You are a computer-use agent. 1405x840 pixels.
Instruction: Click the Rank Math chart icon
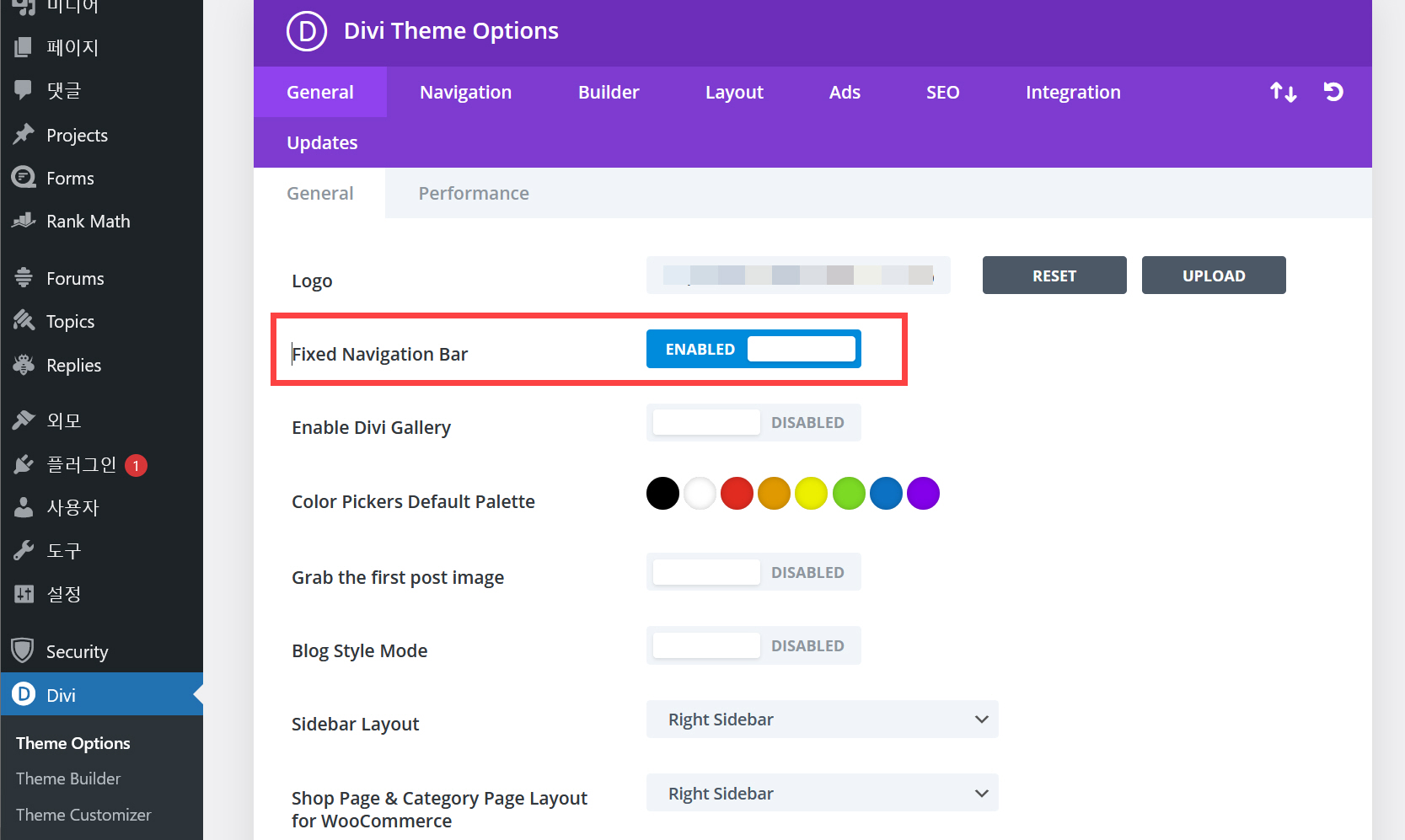24,221
